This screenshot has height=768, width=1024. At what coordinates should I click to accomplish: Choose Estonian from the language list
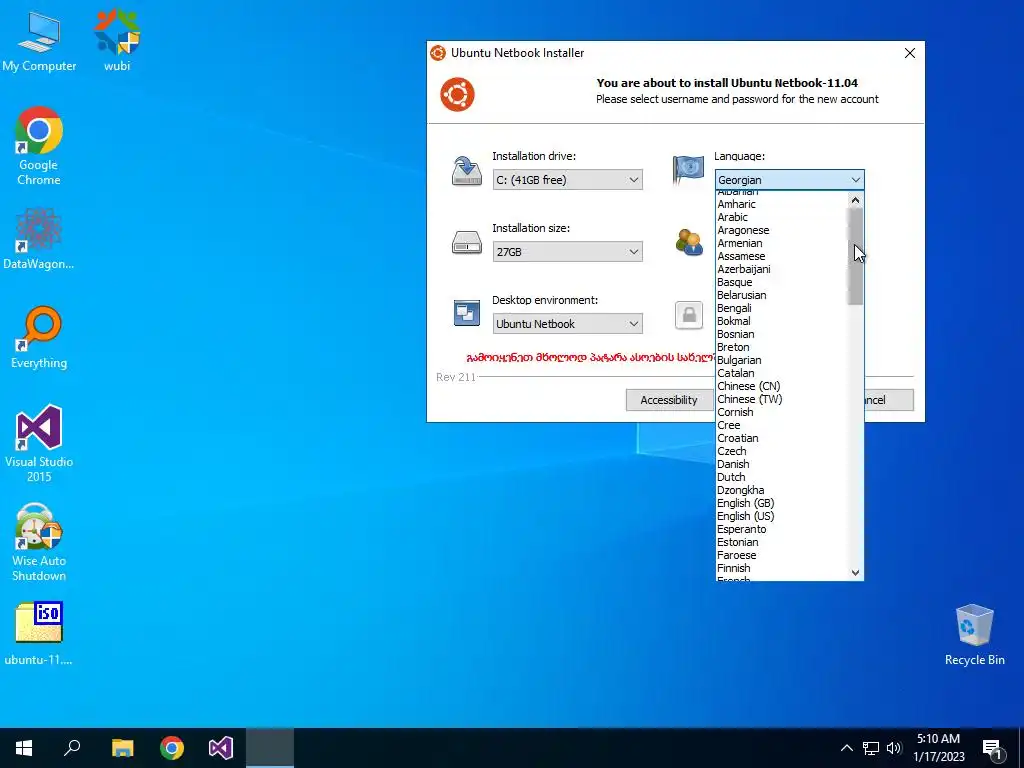pos(781,542)
